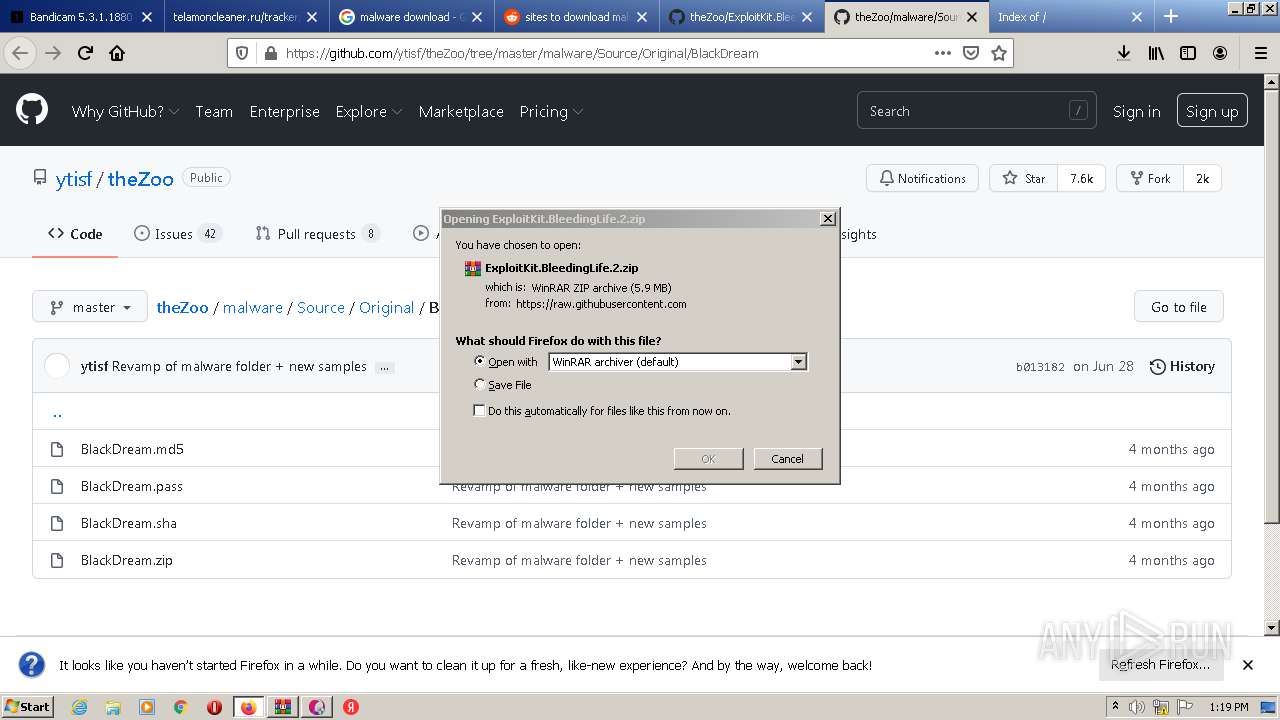Switch to WinRAR in taskbar
Viewport: 1280px width, 720px height.
[x=283, y=707]
